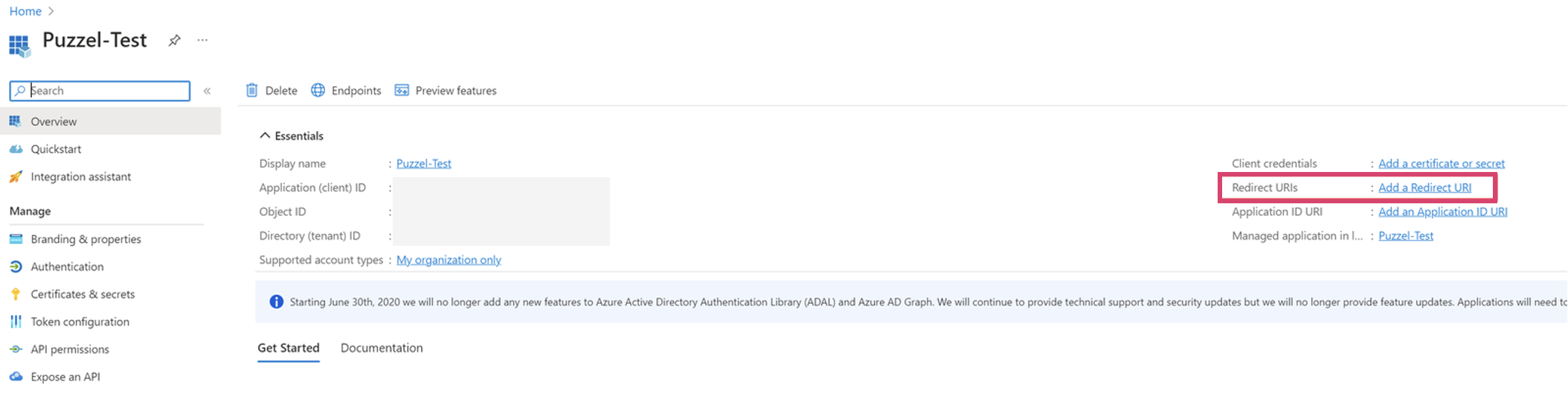This screenshot has width=1568, height=417.
Task: Click the Preview features icon
Action: coord(402,90)
